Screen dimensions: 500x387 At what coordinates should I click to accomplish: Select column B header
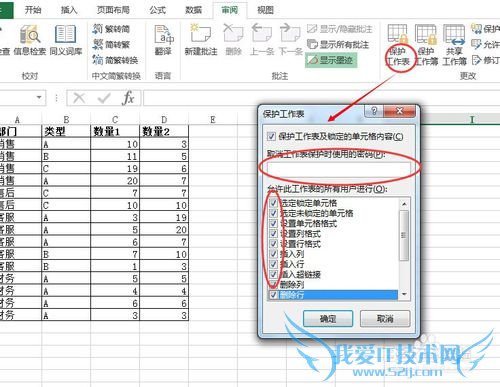pos(66,119)
